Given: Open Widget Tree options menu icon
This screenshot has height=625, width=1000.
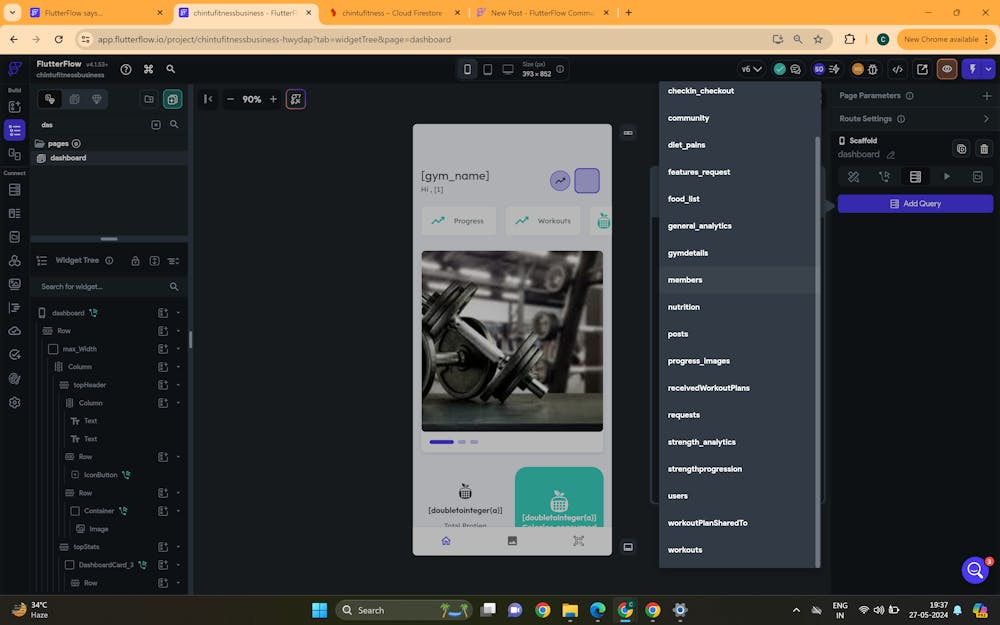Looking at the screenshot, I should pos(173,261).
